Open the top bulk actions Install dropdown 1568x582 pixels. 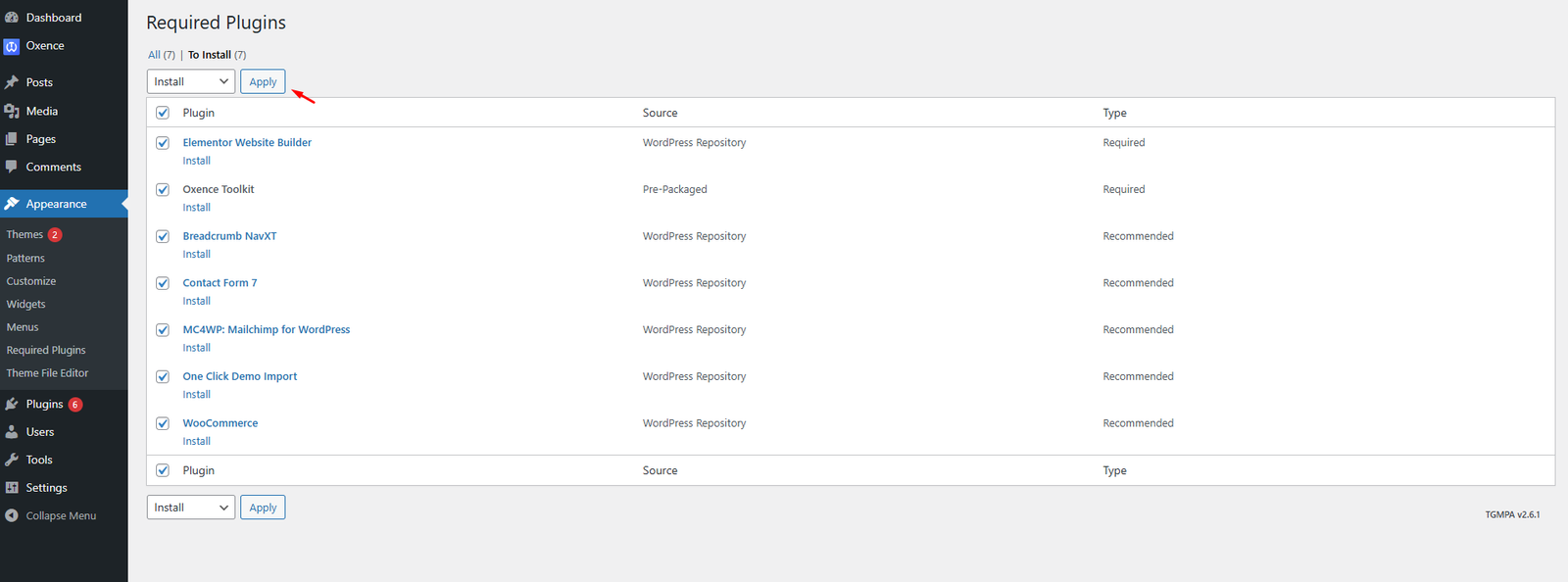click(191, 81)
